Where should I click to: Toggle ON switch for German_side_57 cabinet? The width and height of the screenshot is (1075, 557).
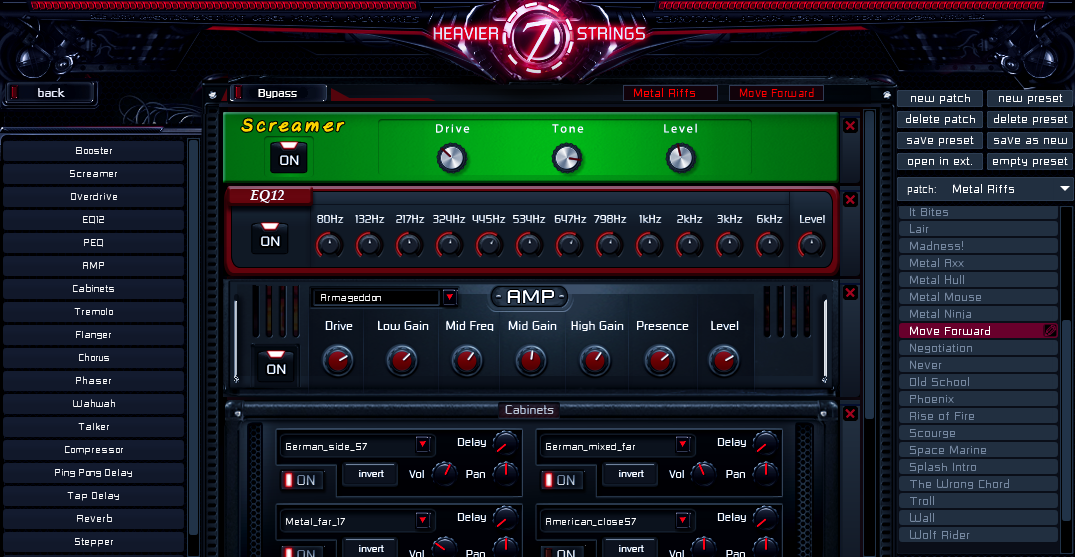(x=301, y=480)
